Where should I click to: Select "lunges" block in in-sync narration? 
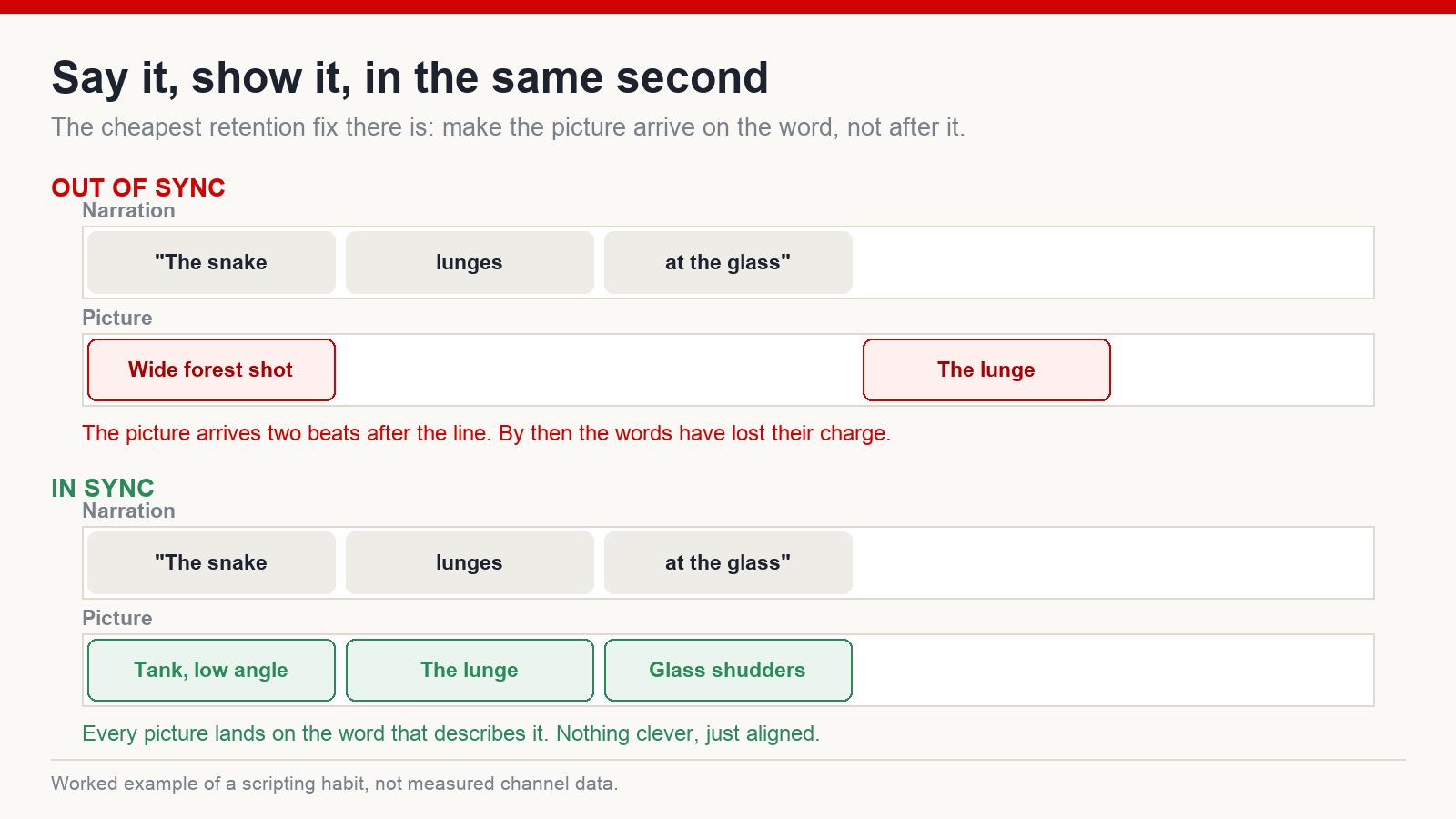pyautogui.click(x=470, y=562)
